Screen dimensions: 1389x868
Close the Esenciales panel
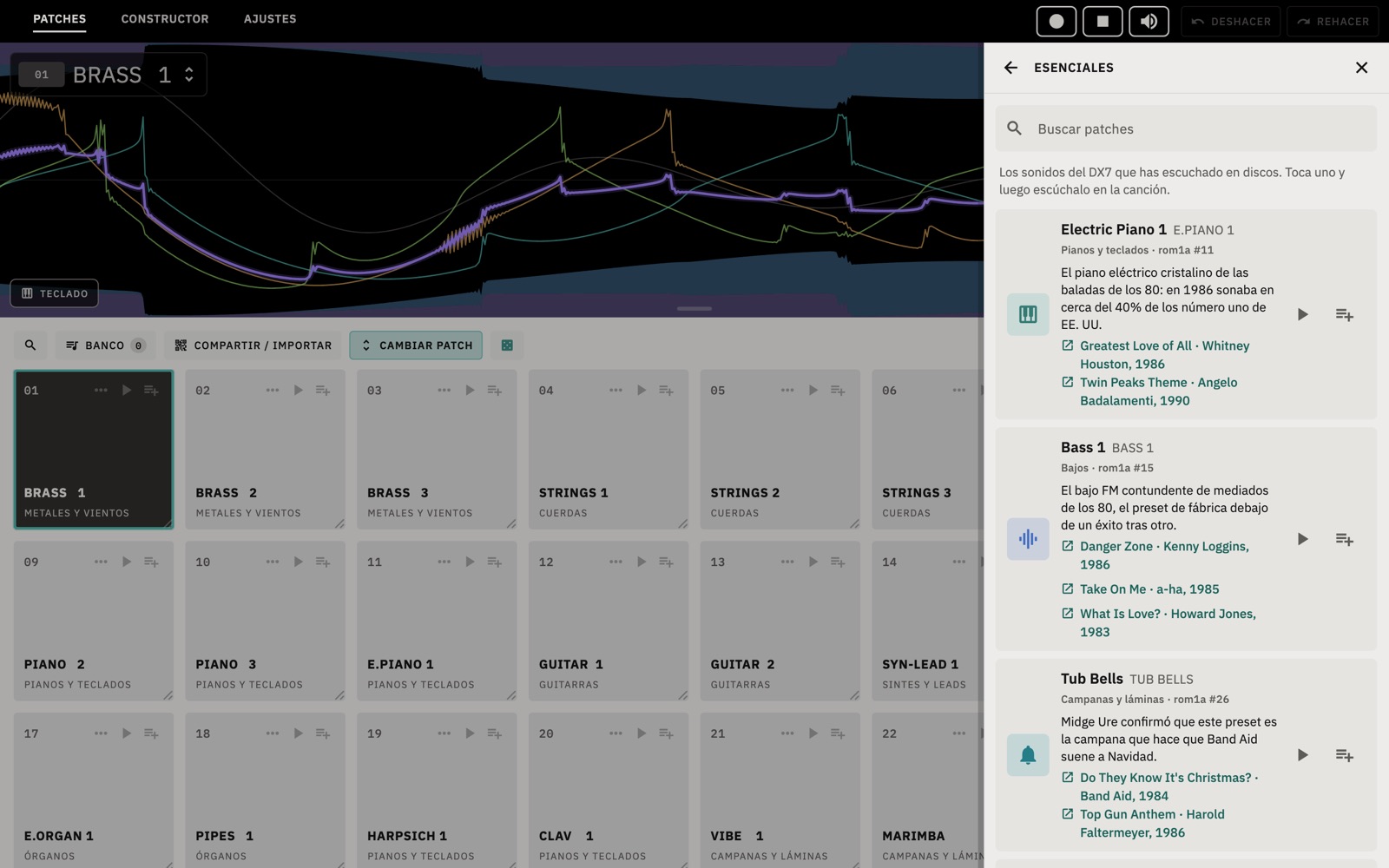point(1361,68)
